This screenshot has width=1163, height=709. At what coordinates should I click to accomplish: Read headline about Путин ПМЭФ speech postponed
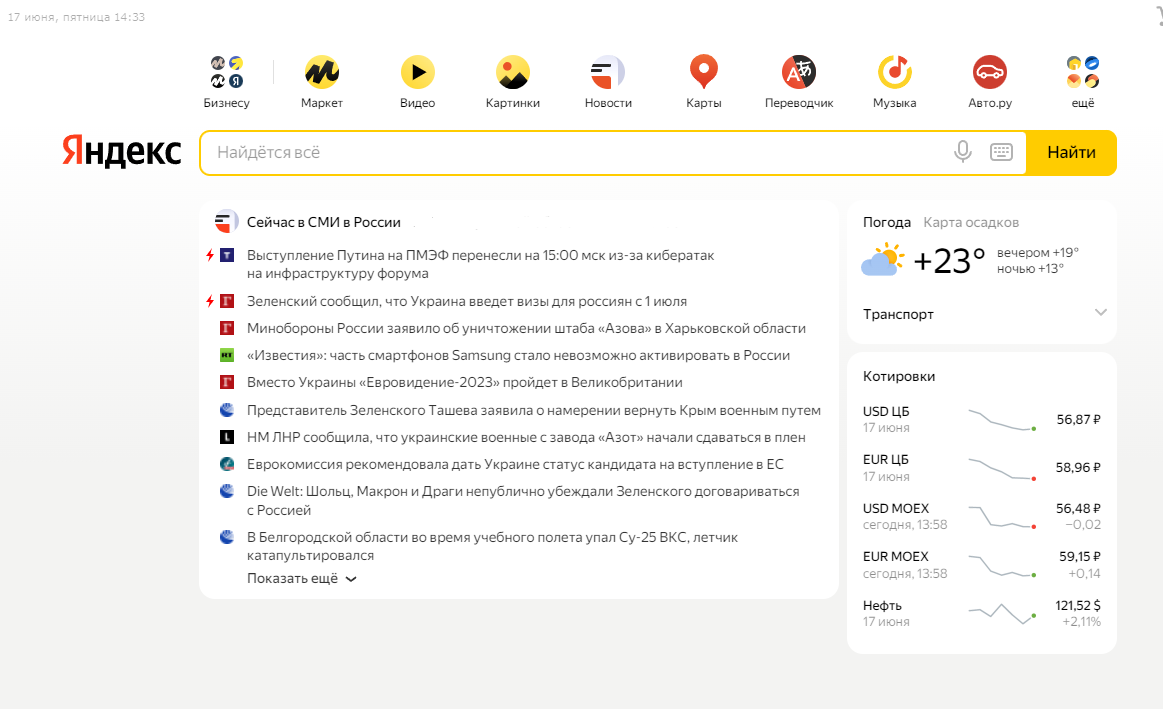(x=481, y=264)
